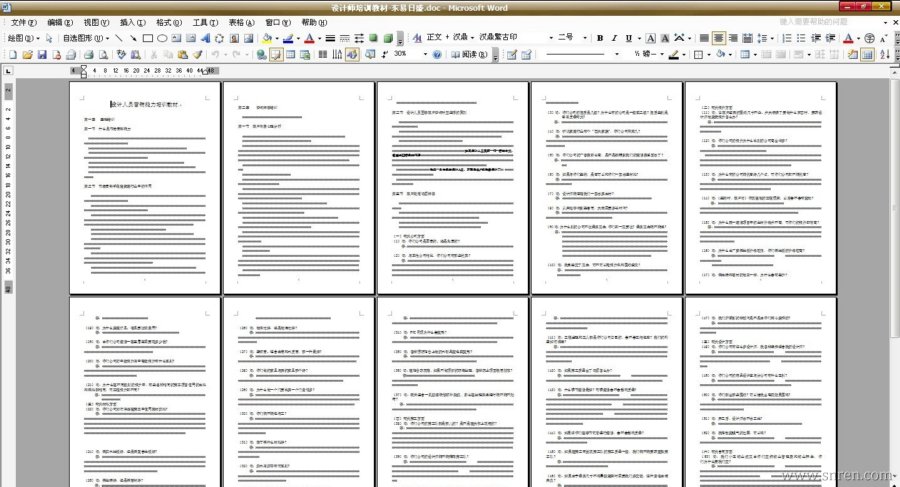The height and width of the screenshot is (487, 900).
Task: Select the Select Objects arrow tool
Action: coord(49,38)
